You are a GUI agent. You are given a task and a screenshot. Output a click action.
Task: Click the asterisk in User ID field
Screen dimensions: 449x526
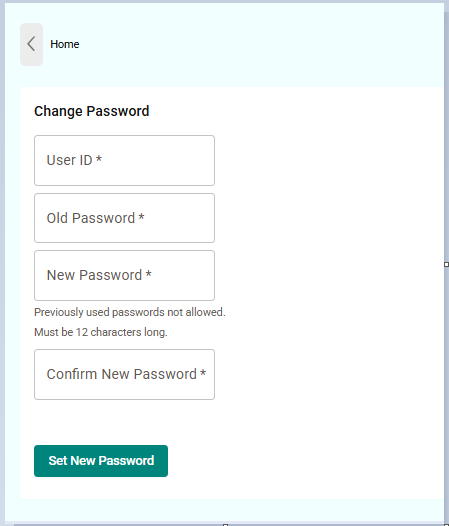click(99, 158)
